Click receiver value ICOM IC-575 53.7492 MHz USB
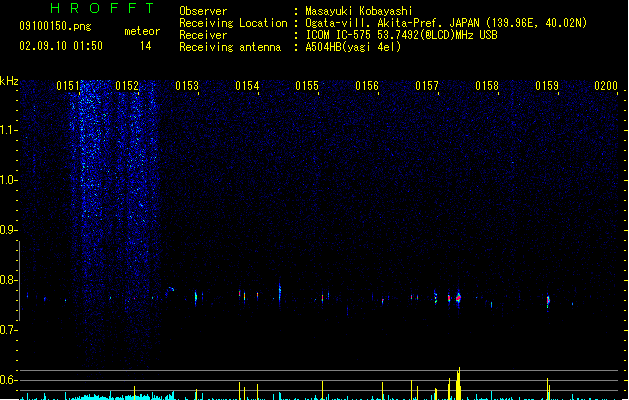629x400 pixels. tap(402, 35)
